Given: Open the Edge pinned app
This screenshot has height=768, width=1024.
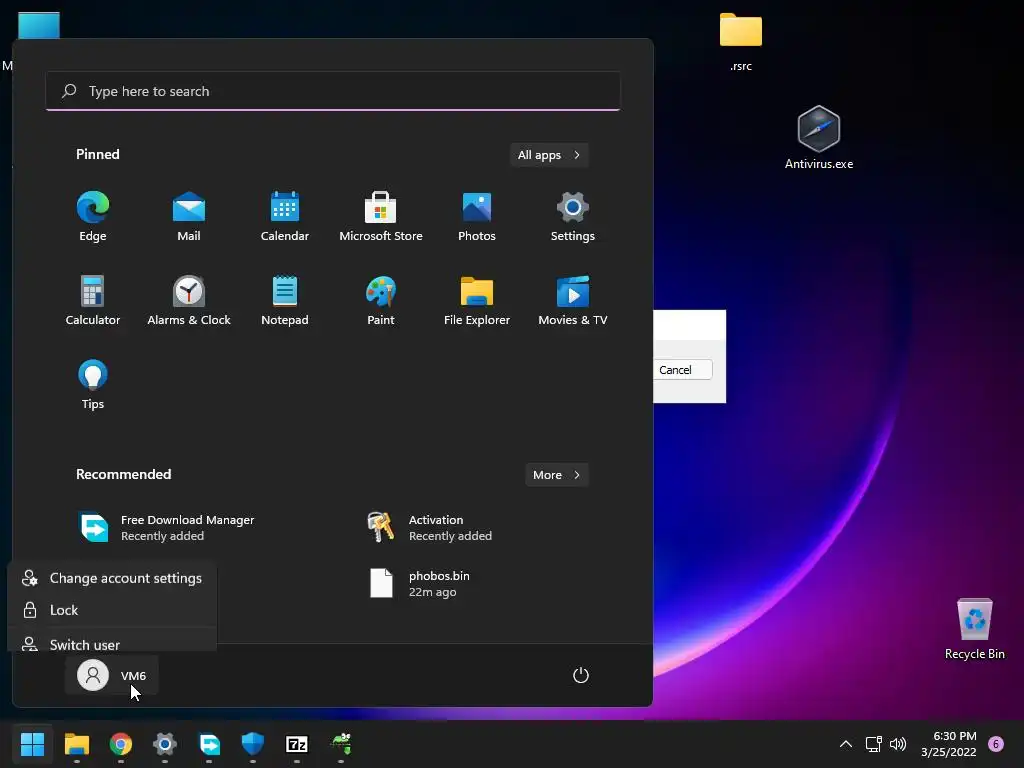Looking at the screenshot, I should [x=93, y=217].
